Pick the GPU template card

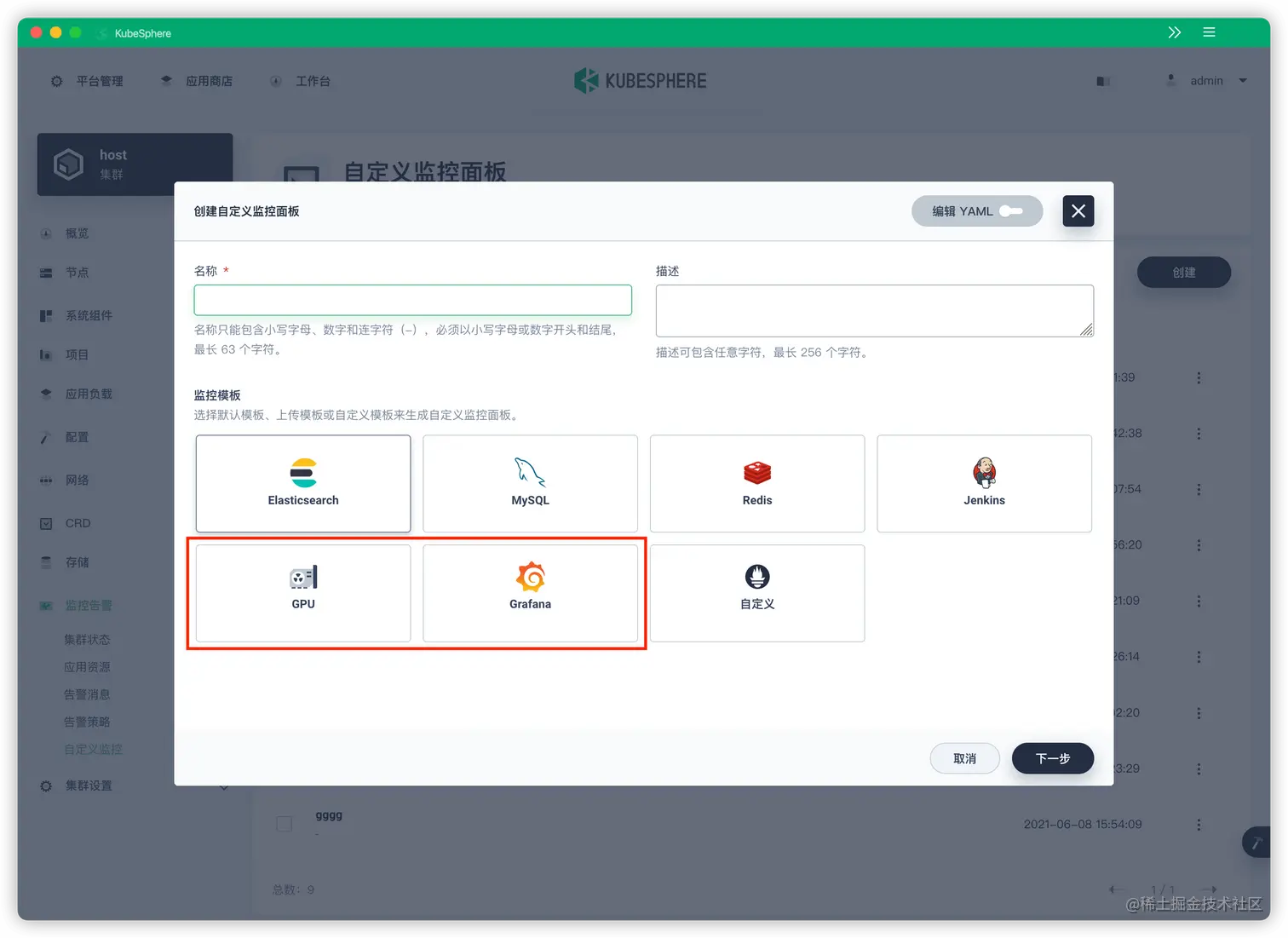pyautogui.click(x=303, y=593)
